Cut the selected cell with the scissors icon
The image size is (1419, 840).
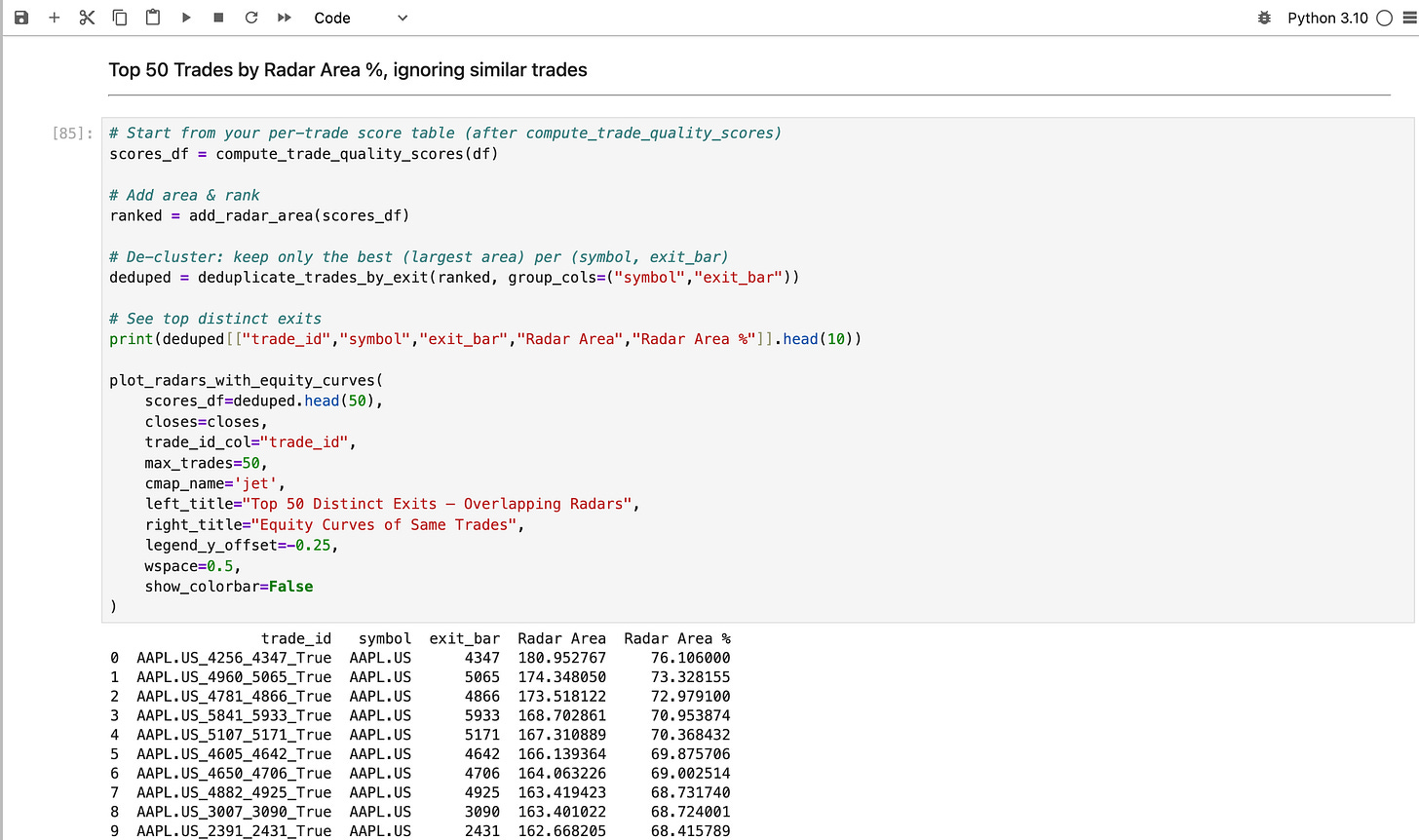click(x=87, y=18)
